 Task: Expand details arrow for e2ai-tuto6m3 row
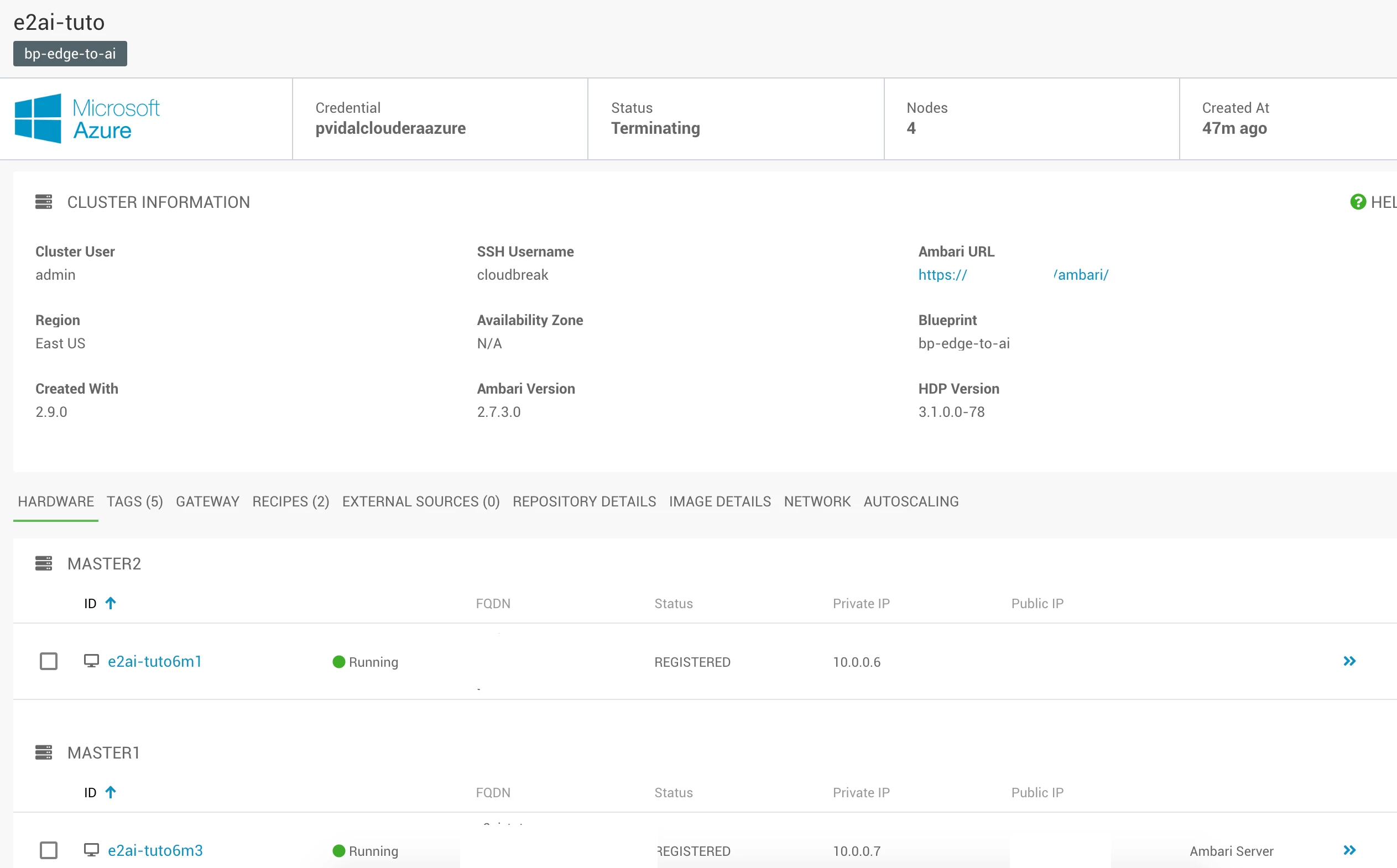click(x=1350, y=850)
